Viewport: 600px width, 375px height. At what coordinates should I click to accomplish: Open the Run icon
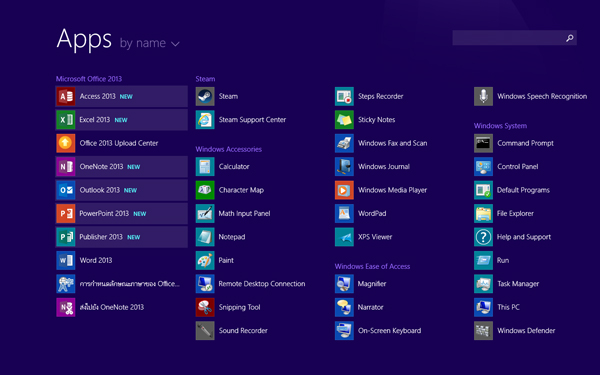[484, 260]
